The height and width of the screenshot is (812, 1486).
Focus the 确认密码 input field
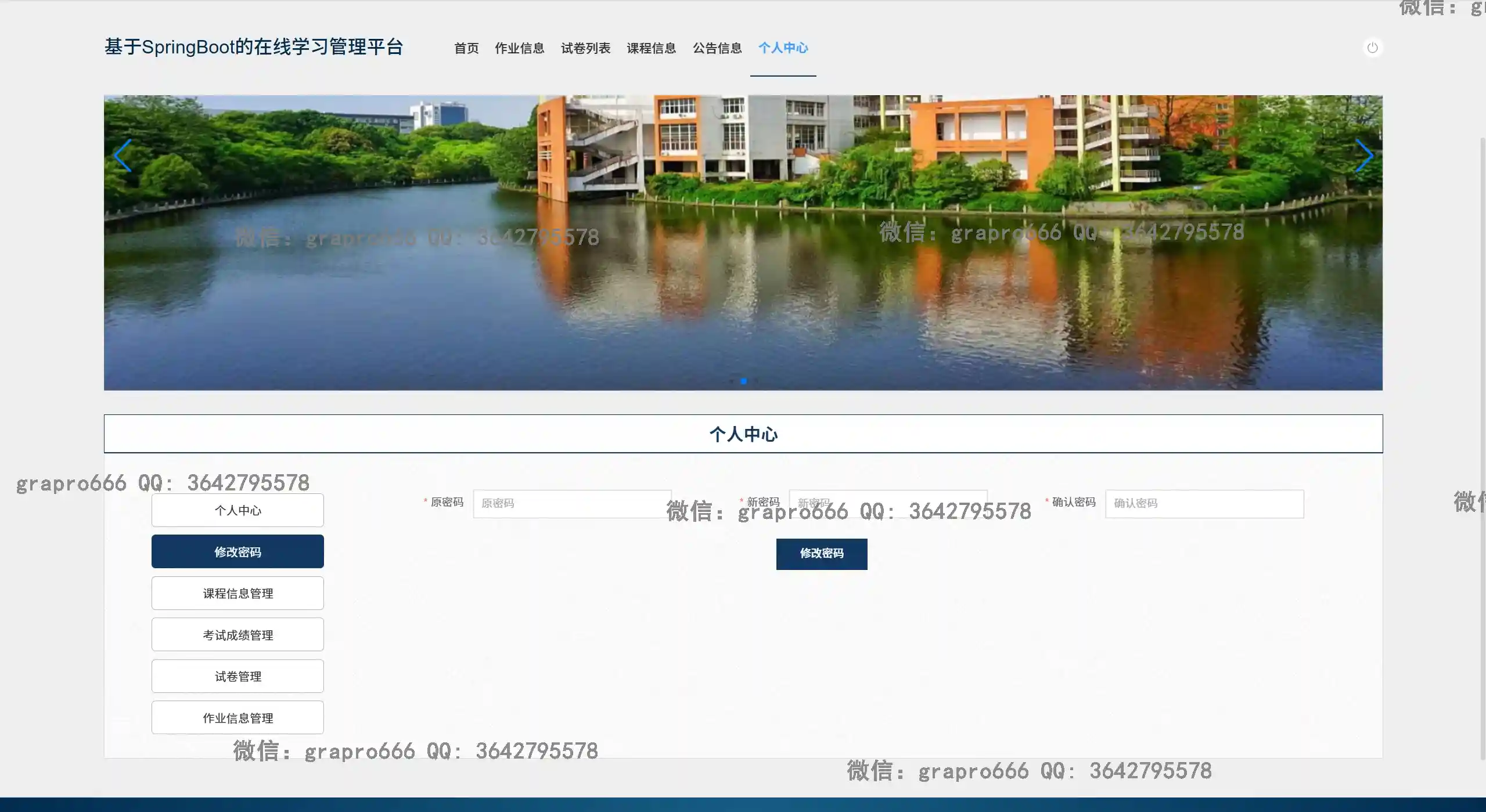pyautogui.click(x=1204, y=504)
